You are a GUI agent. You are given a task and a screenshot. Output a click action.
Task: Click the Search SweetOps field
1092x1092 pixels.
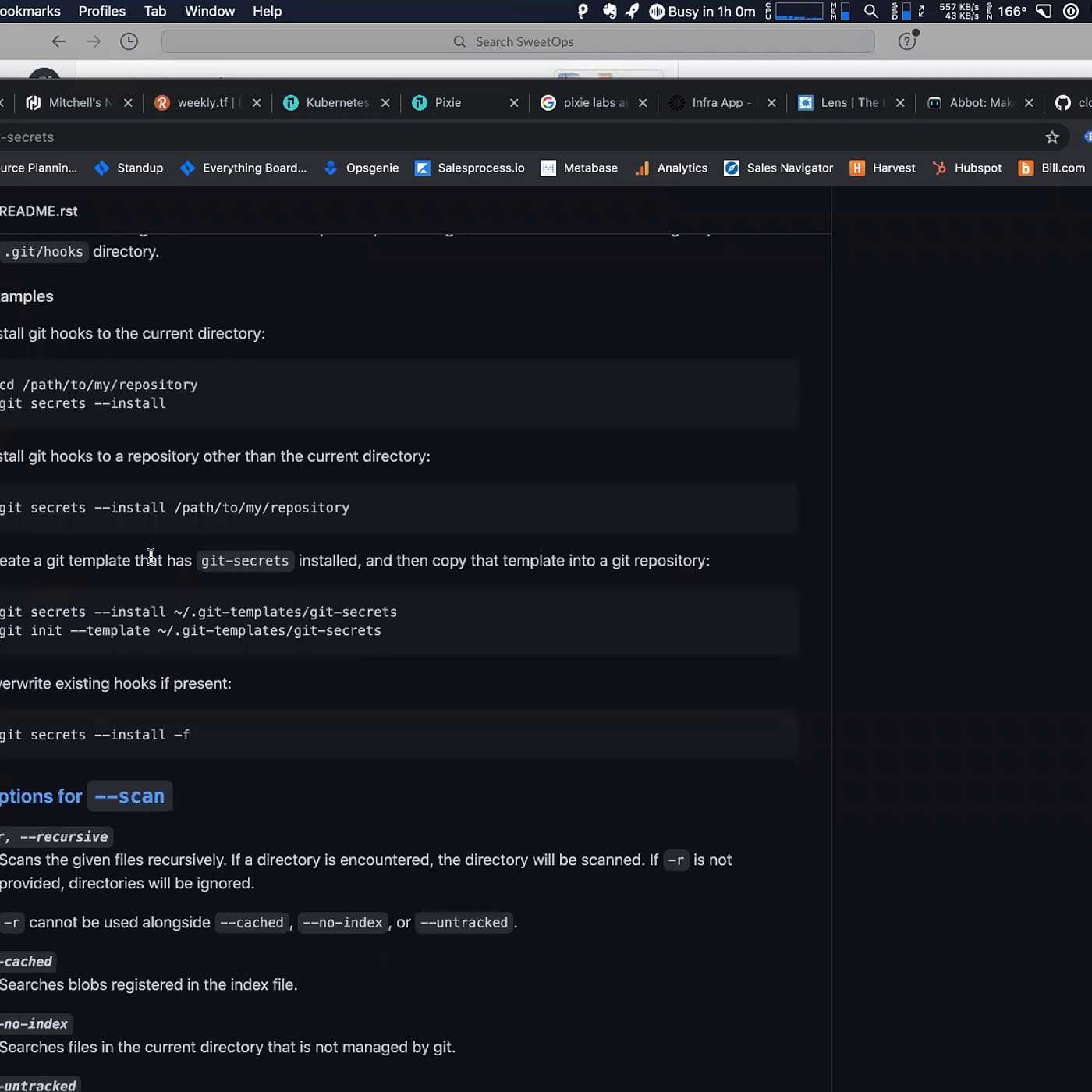pyautogui.click(x=518, y=41)
